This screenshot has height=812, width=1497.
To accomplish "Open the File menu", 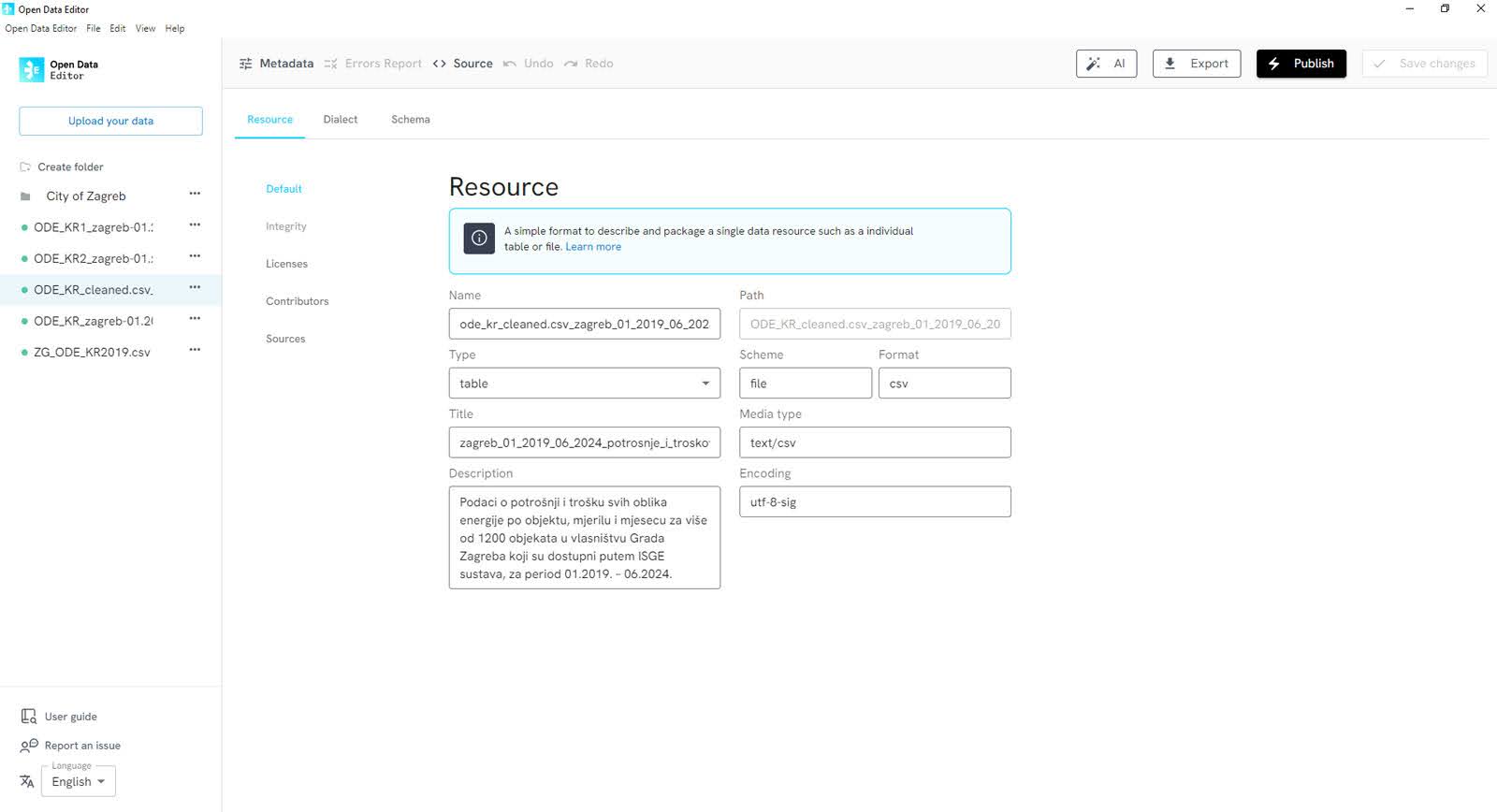I will click(x=94, y=28).
